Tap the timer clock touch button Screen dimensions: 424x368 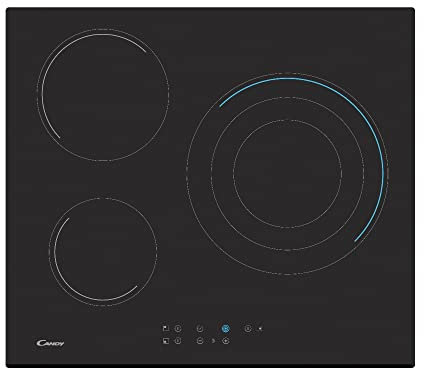(200, 329)
